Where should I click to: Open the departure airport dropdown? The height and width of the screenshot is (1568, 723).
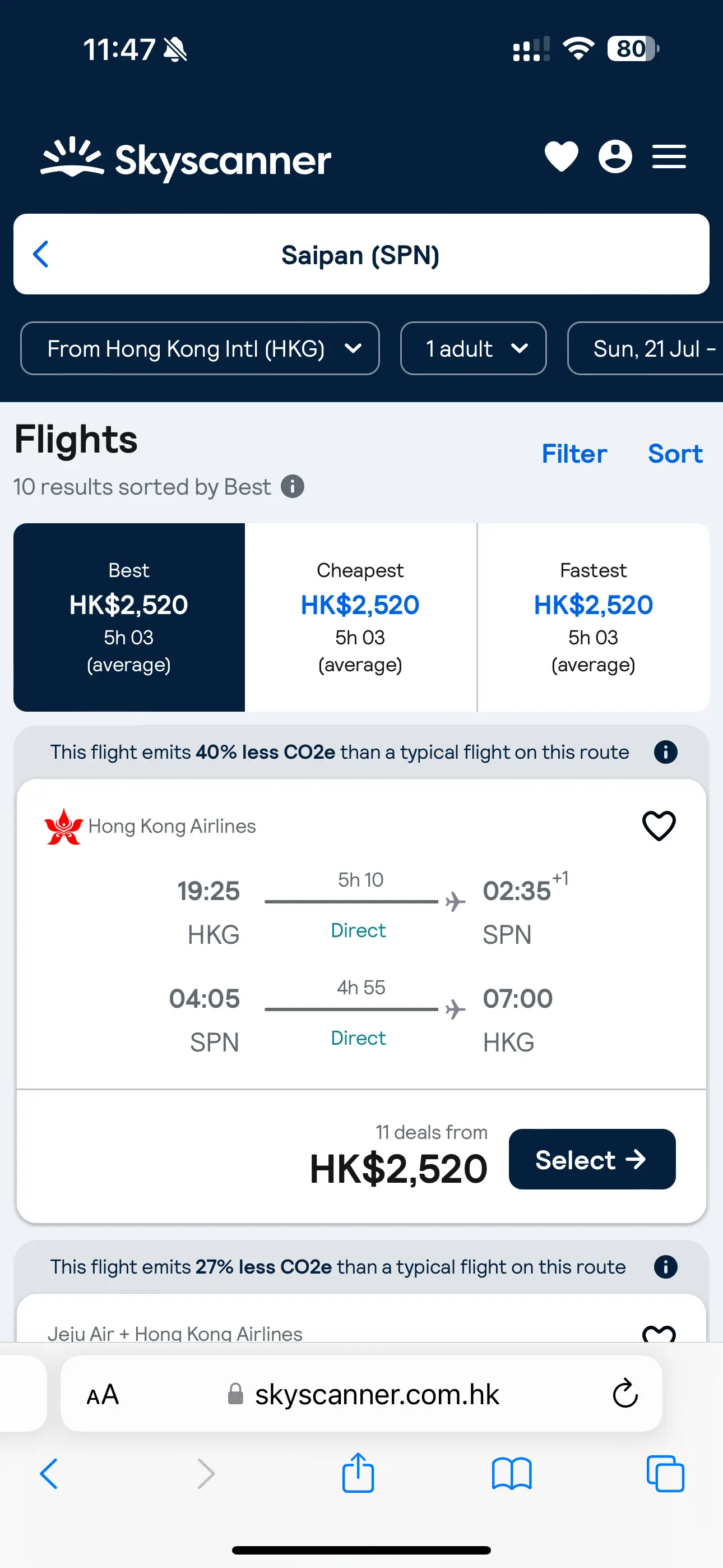click(201, 348)
